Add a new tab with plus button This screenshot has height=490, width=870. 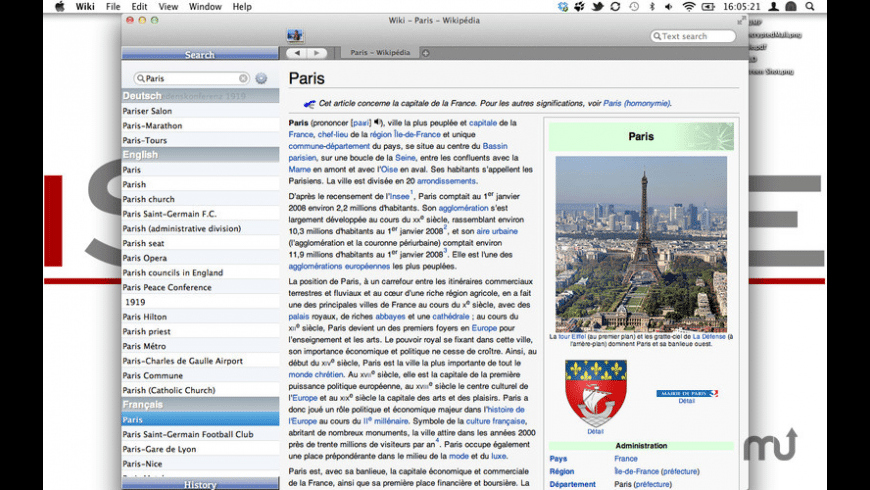[x=426, y=53]
